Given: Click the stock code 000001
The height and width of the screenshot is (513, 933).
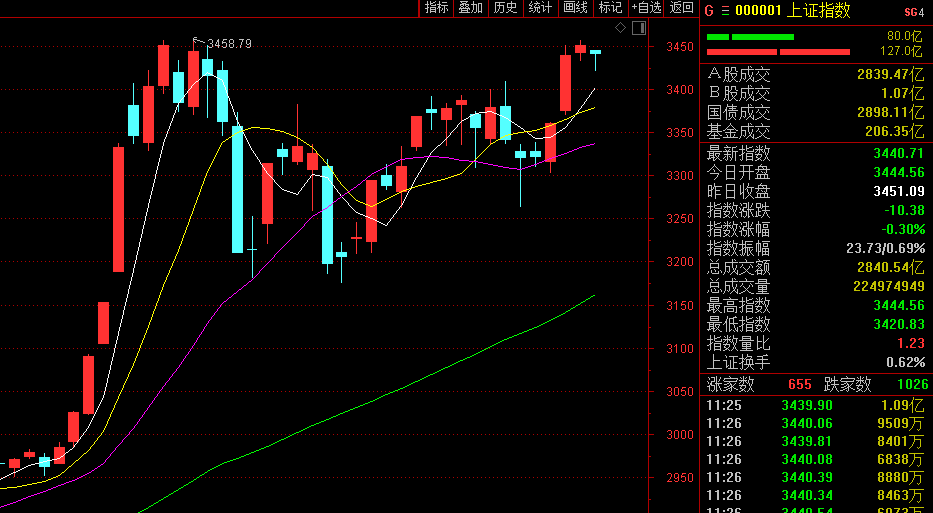Looking at the screenshot, I should (758, 11).
